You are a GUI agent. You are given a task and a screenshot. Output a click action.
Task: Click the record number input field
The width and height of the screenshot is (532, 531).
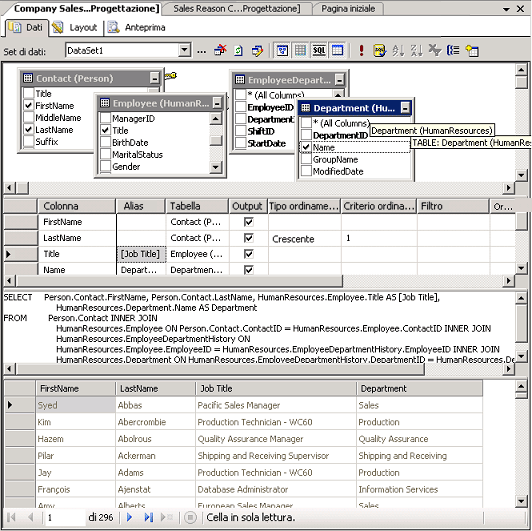click(x=64, y=517)
